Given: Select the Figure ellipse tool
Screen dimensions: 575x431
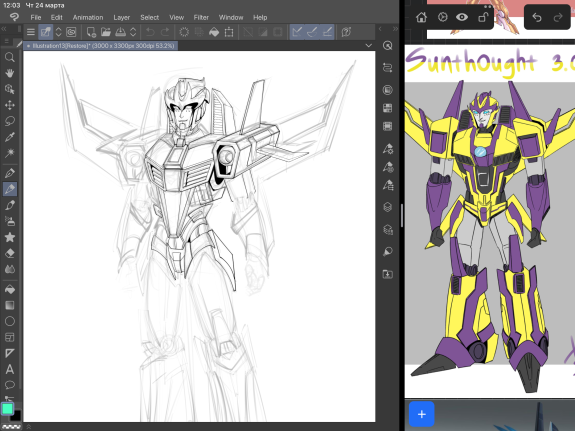Looking at the screenshot, I should click(x=10, y=321).
